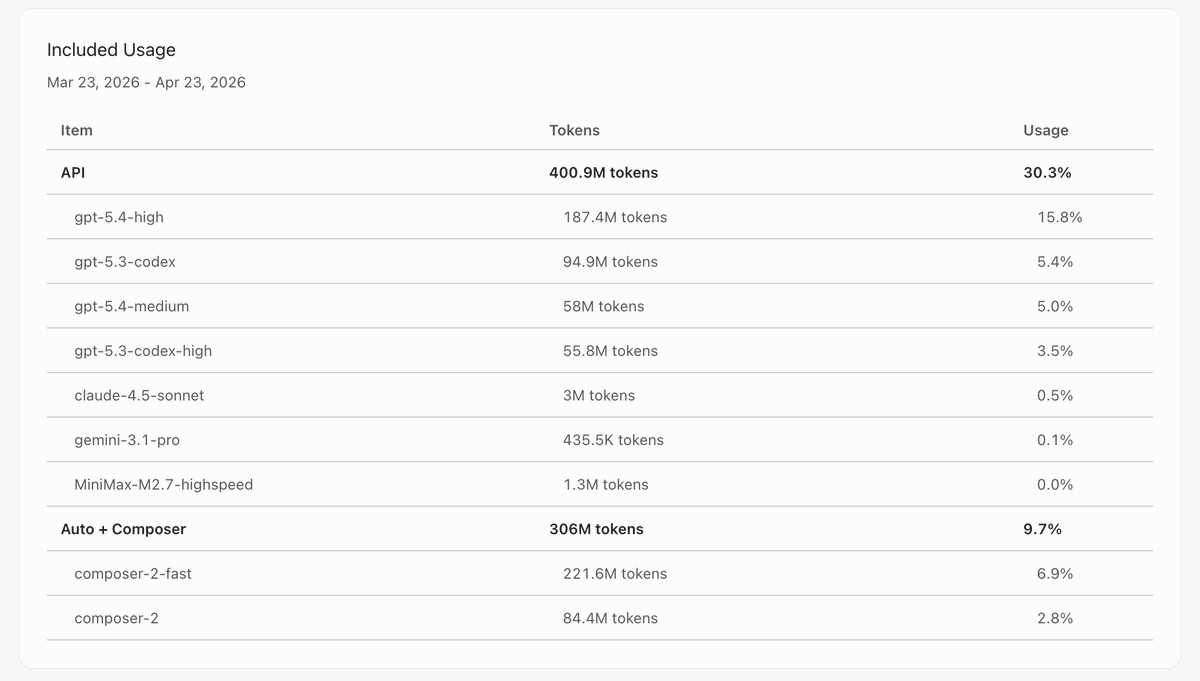Click the 0.5% usage cell
The width and height of the screenshot is (1200, 681).
coord(1055,395)
